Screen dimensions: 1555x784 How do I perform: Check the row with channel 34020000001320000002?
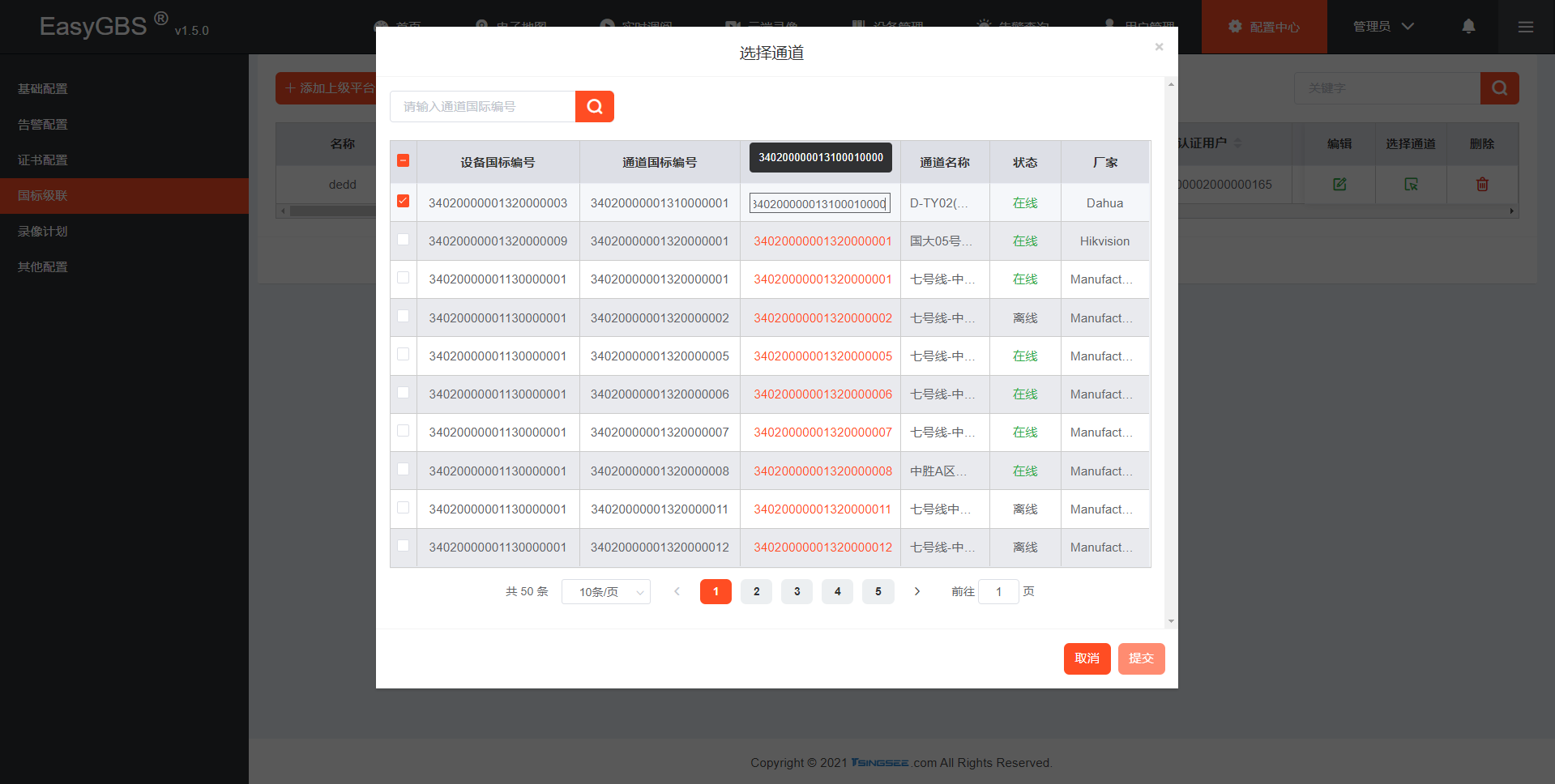point(404,317)
